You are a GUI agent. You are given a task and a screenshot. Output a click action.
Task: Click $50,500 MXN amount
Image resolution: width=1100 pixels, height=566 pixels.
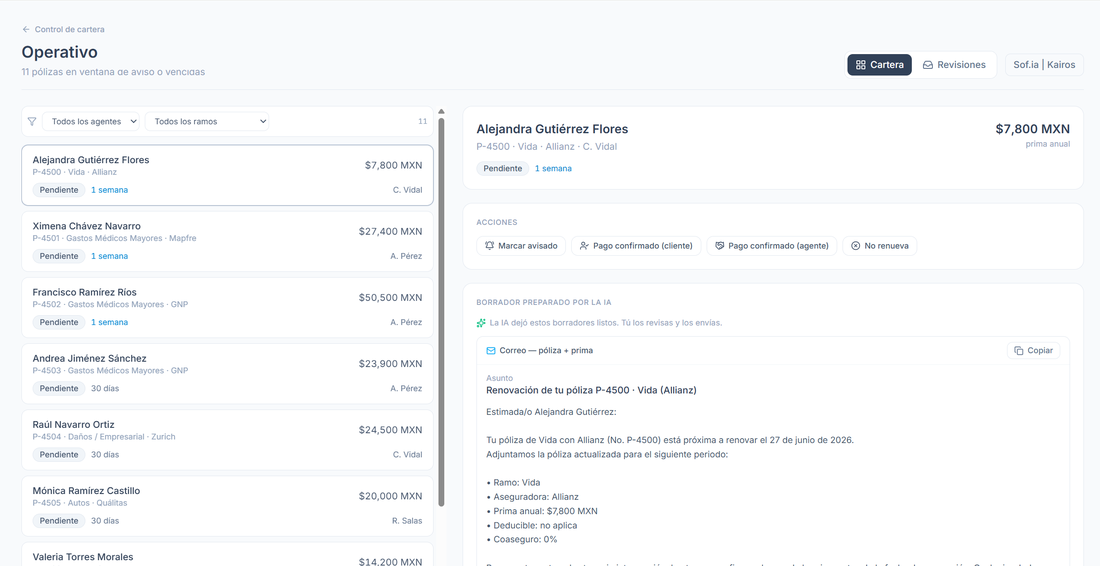pos(390,297)
